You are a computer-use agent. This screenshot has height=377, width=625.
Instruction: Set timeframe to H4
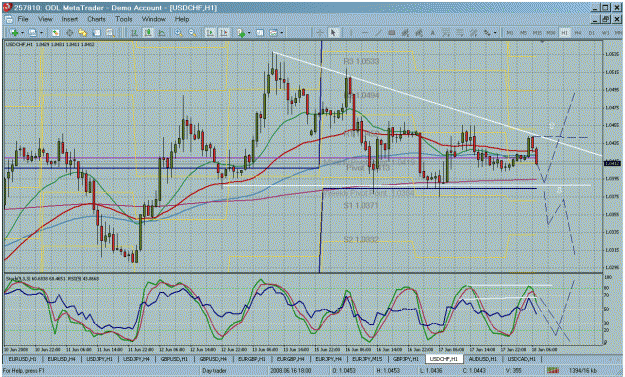[x=578, y=33]
